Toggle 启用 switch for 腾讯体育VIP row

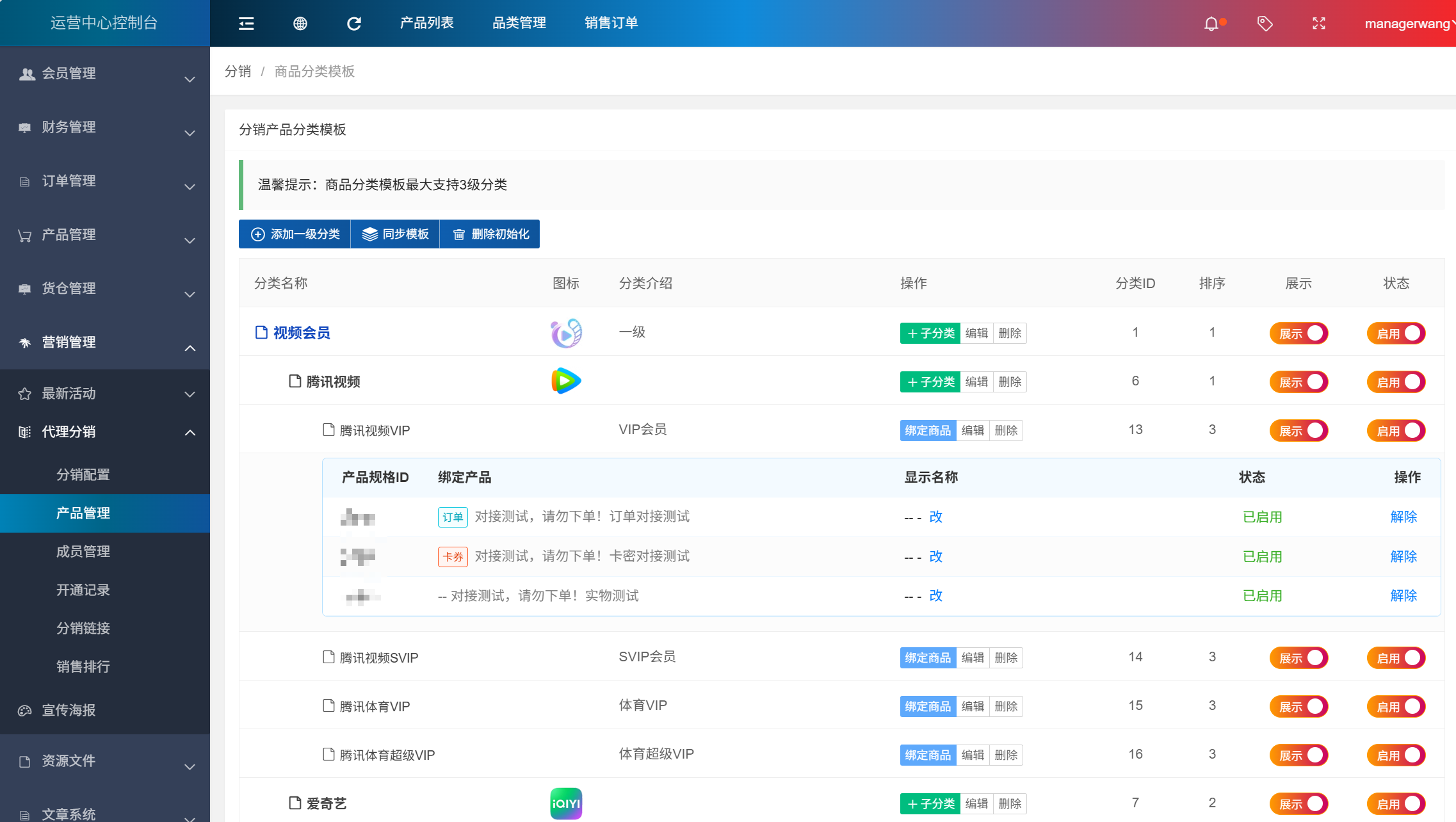point(1396,707)
